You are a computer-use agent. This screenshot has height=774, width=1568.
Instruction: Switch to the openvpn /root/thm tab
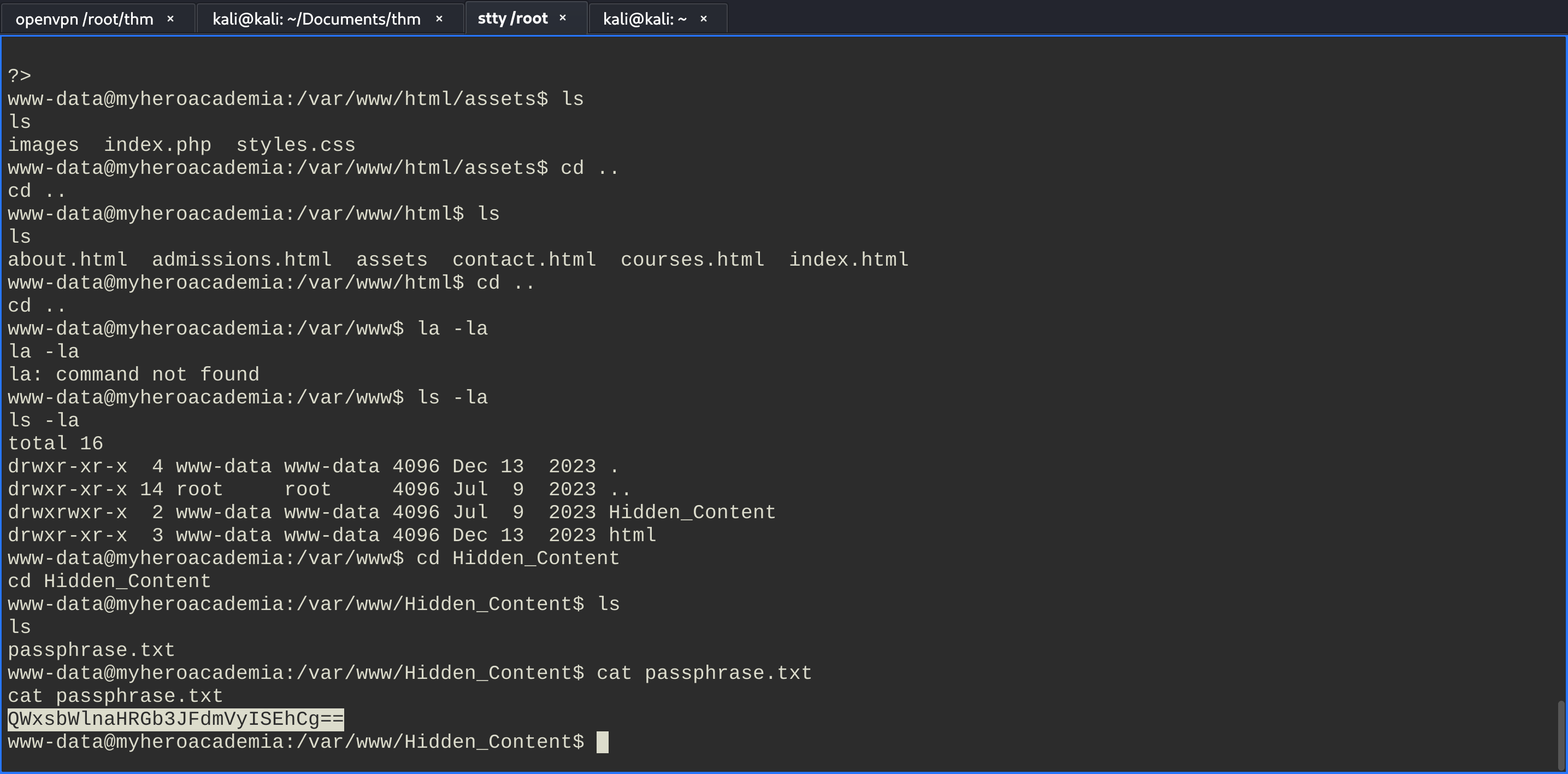tap(84, 19)
